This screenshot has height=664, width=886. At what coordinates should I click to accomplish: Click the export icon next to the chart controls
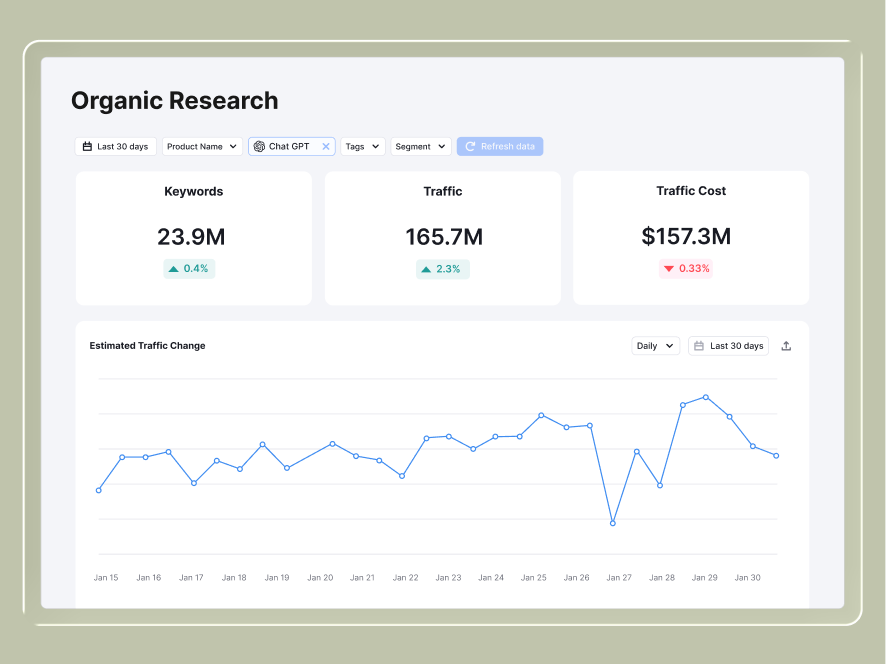pyautogui.click(x=786, y=345)
